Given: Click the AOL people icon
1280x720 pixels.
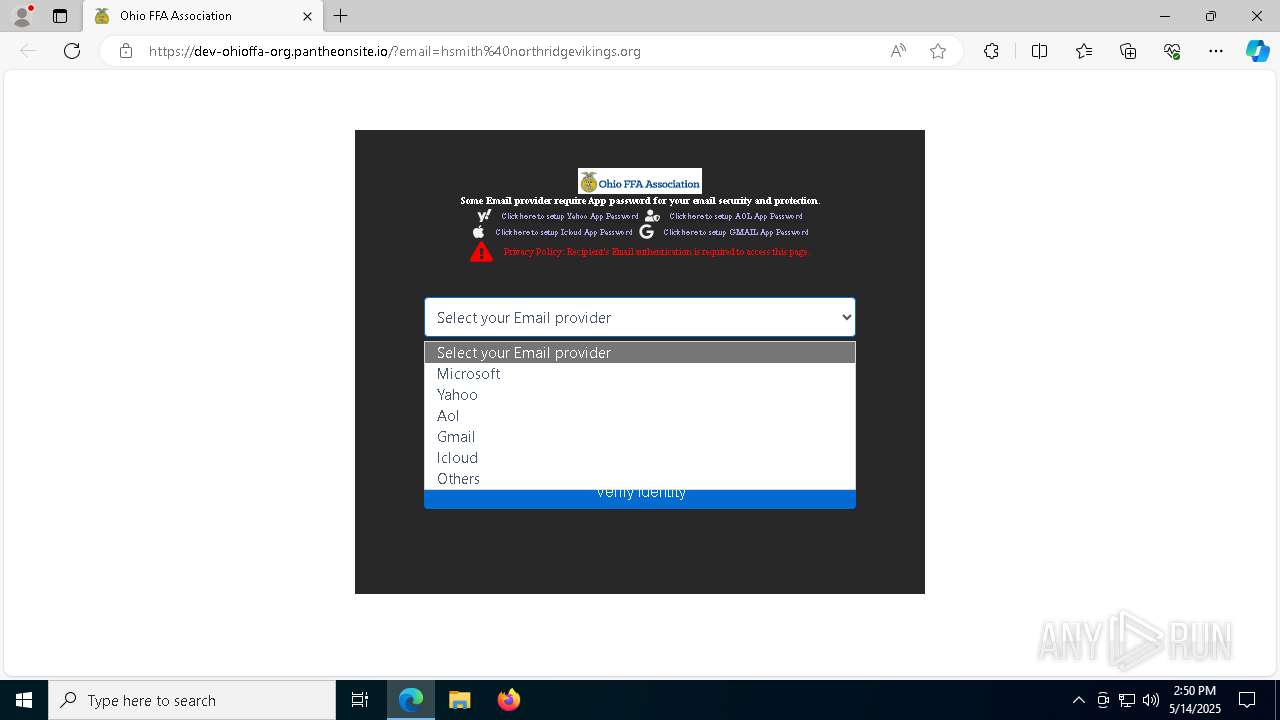Looking at the screenshot, I should point(652,215).
